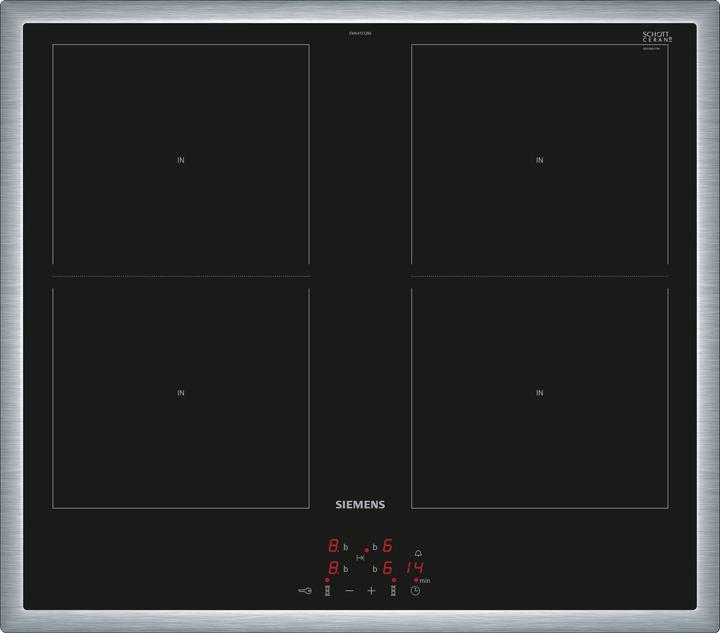
Task: Tap the right cooking zone selector icon
Action: pyautogui.click(x=393, y=591)
